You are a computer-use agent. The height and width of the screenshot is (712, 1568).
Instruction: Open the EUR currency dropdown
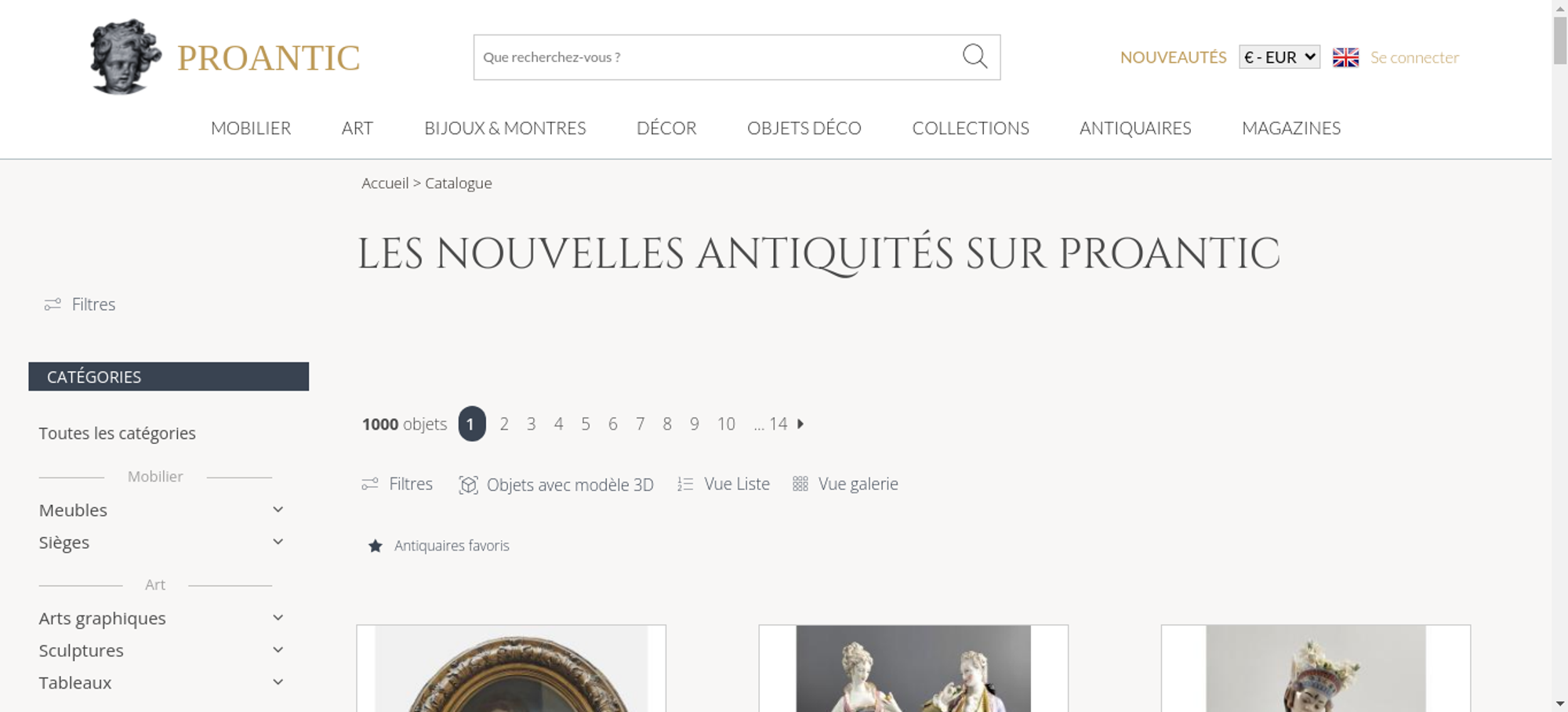pyautogui.click(x=1279, y=57)
